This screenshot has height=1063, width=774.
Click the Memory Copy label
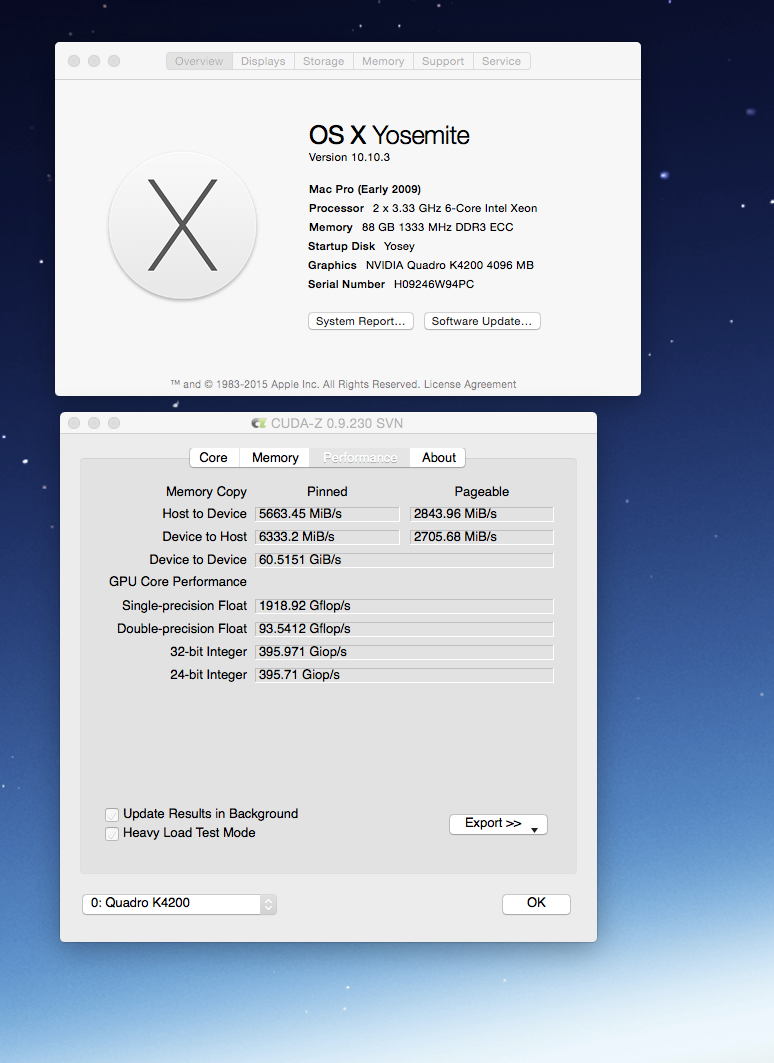coord(206,492)
